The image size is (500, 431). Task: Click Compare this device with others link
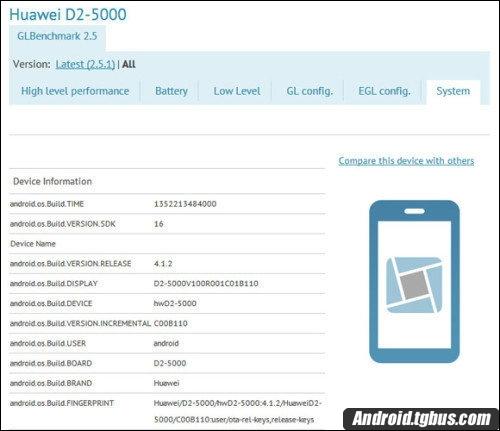click(x=406, y=161)
